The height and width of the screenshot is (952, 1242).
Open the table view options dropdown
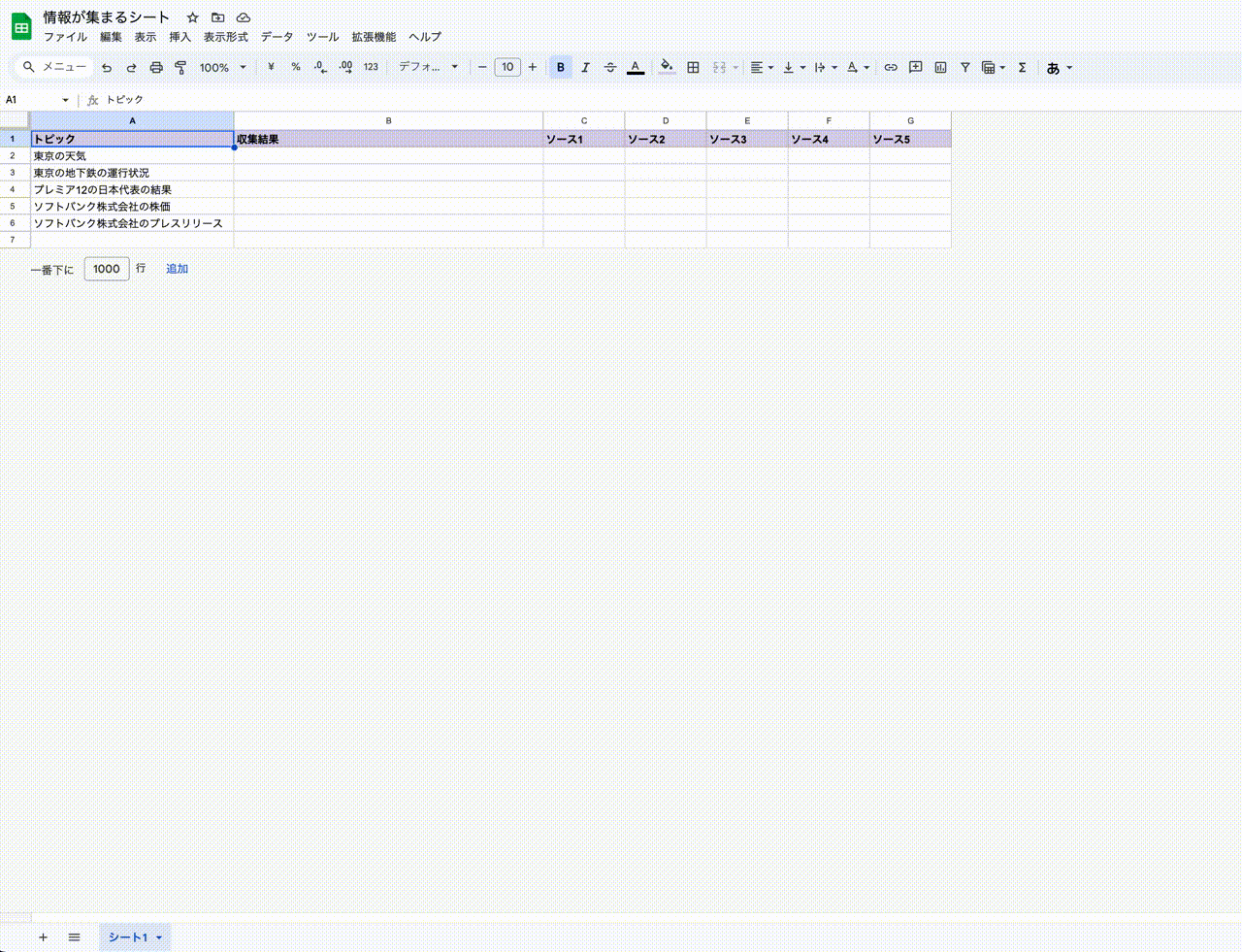click(994, 68)
